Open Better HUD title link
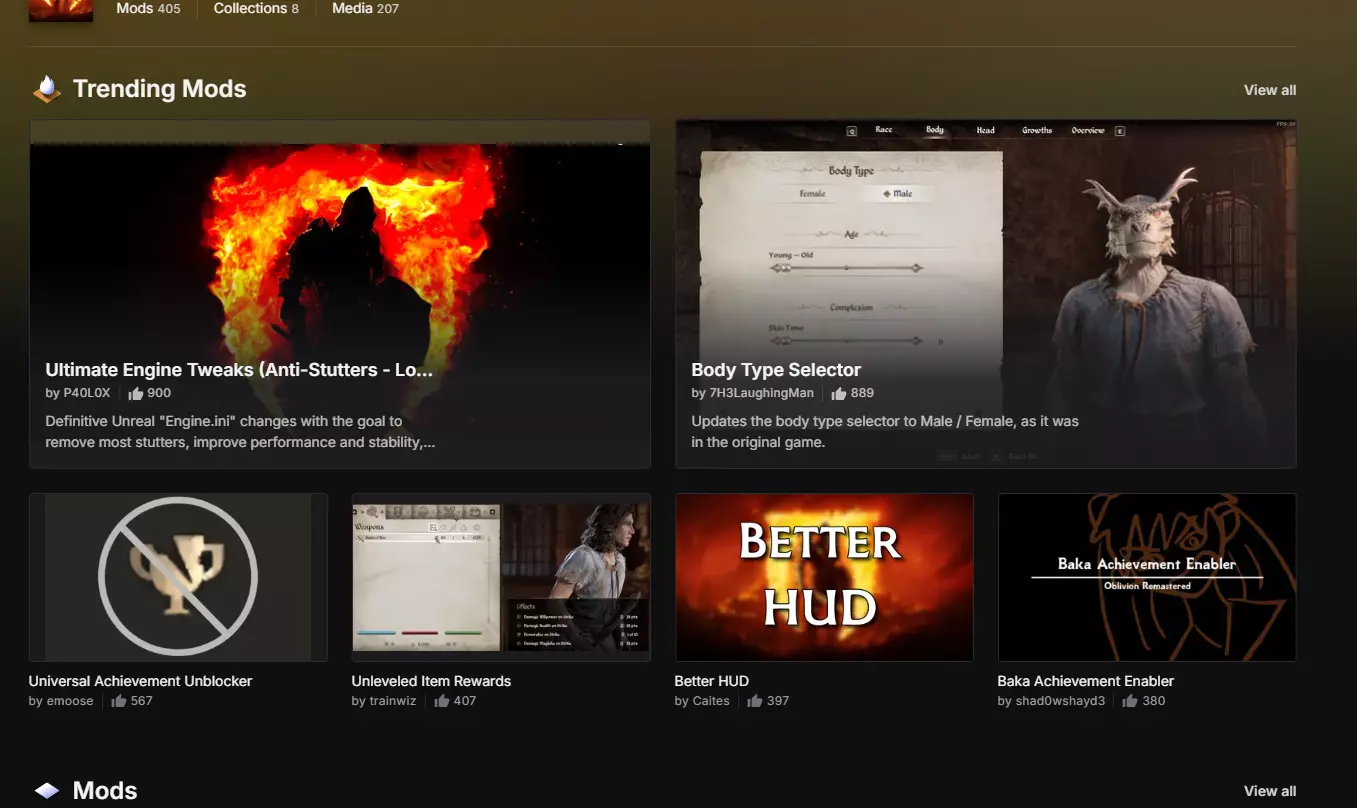Viewport: 1357px width, 808px height. click(712, 681)
